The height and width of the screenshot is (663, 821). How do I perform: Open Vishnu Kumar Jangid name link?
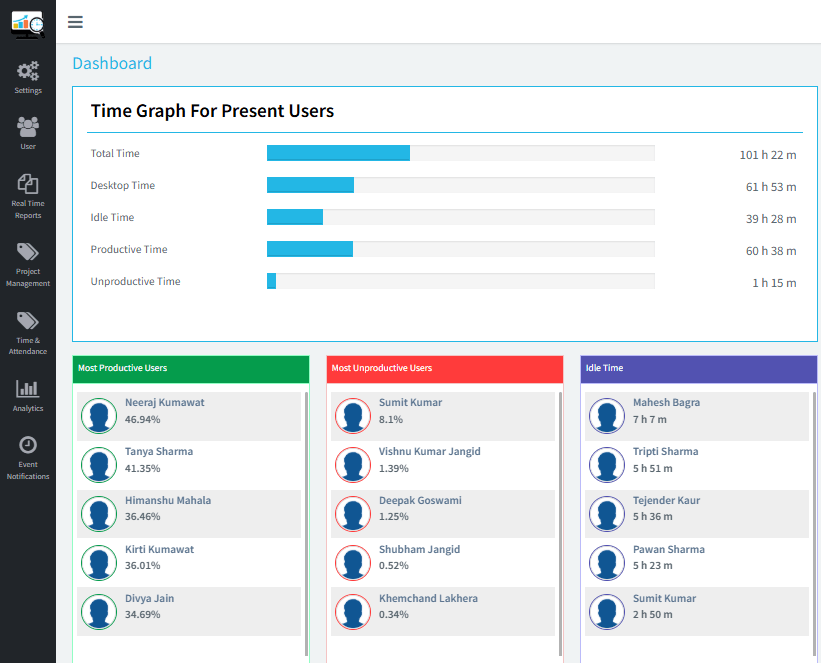point(429,451)
